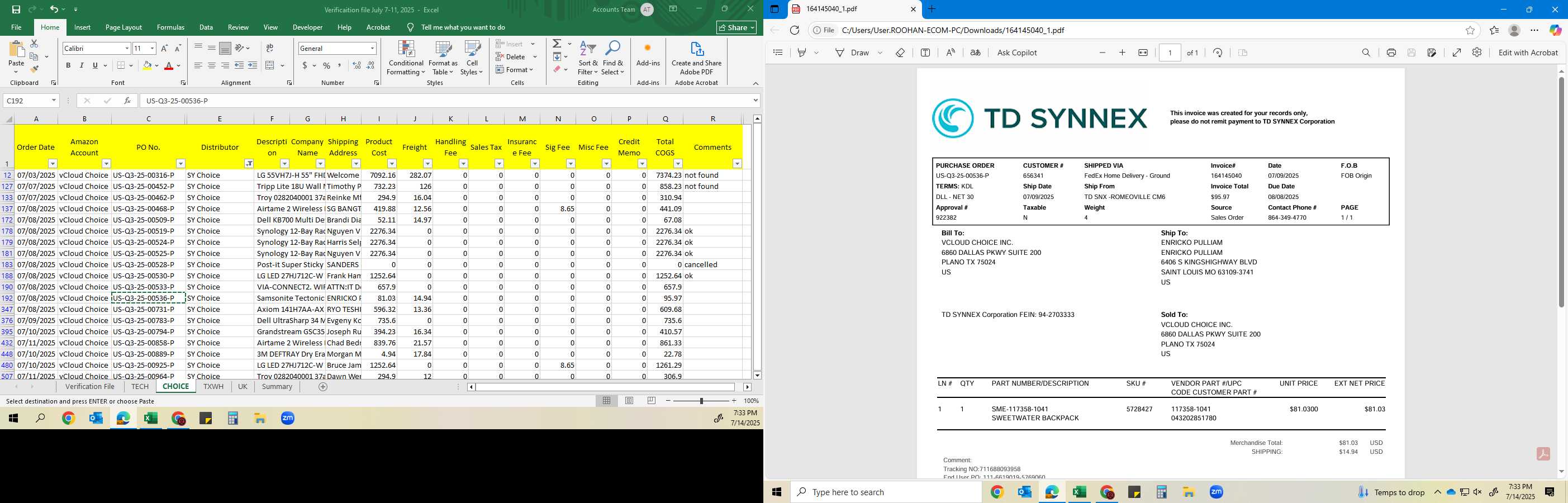
Task: Click Tell me what you want to do
Action: (x=463, y=27)
